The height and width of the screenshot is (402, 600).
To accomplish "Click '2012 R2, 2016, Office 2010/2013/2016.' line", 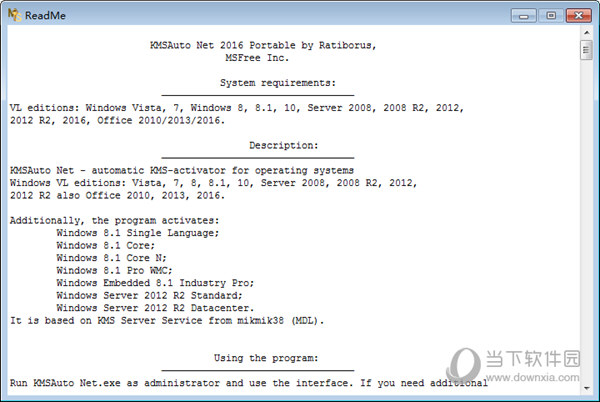I will click(117, 120).
